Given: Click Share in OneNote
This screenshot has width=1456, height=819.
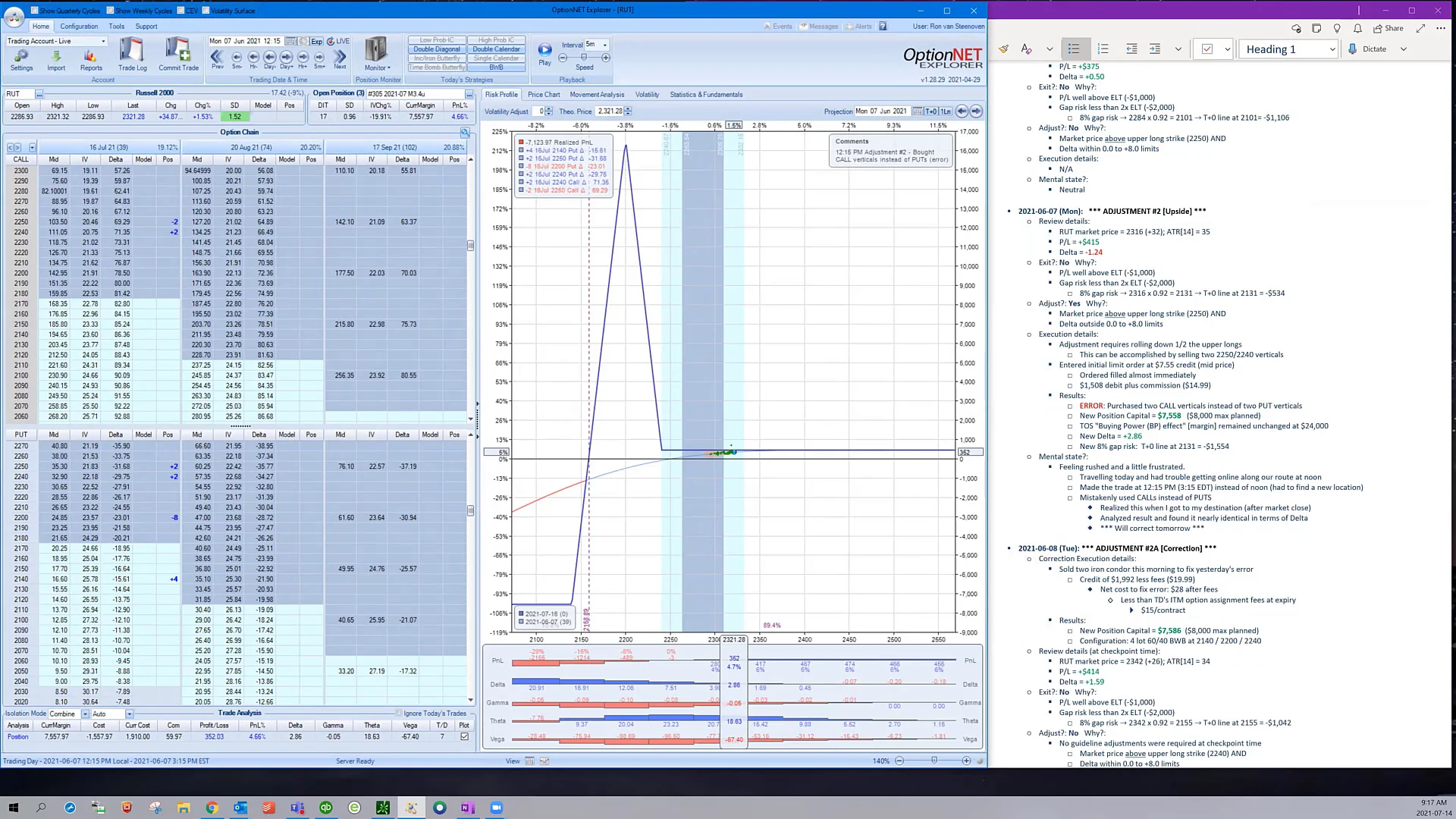Looking at the screenshot, I should 1389,29.
